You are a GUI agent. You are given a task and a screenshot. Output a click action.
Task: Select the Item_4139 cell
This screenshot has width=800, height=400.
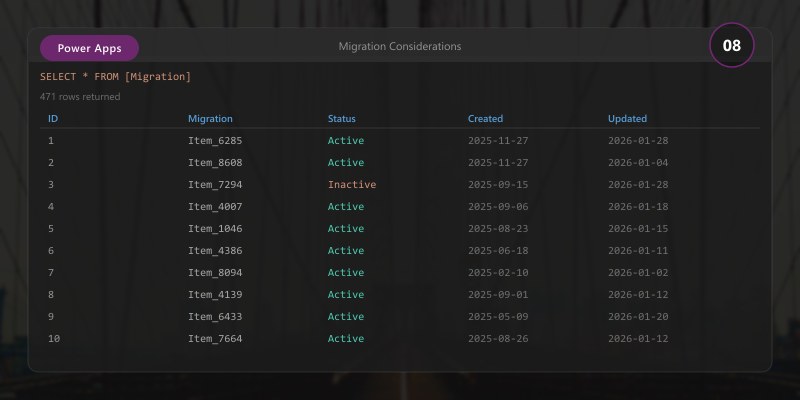coord(215,294)
